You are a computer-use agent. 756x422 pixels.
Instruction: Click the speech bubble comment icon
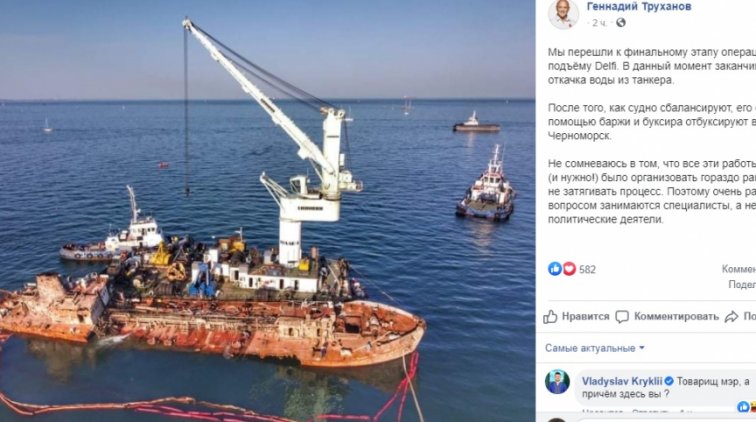click(x=622, y=316)
